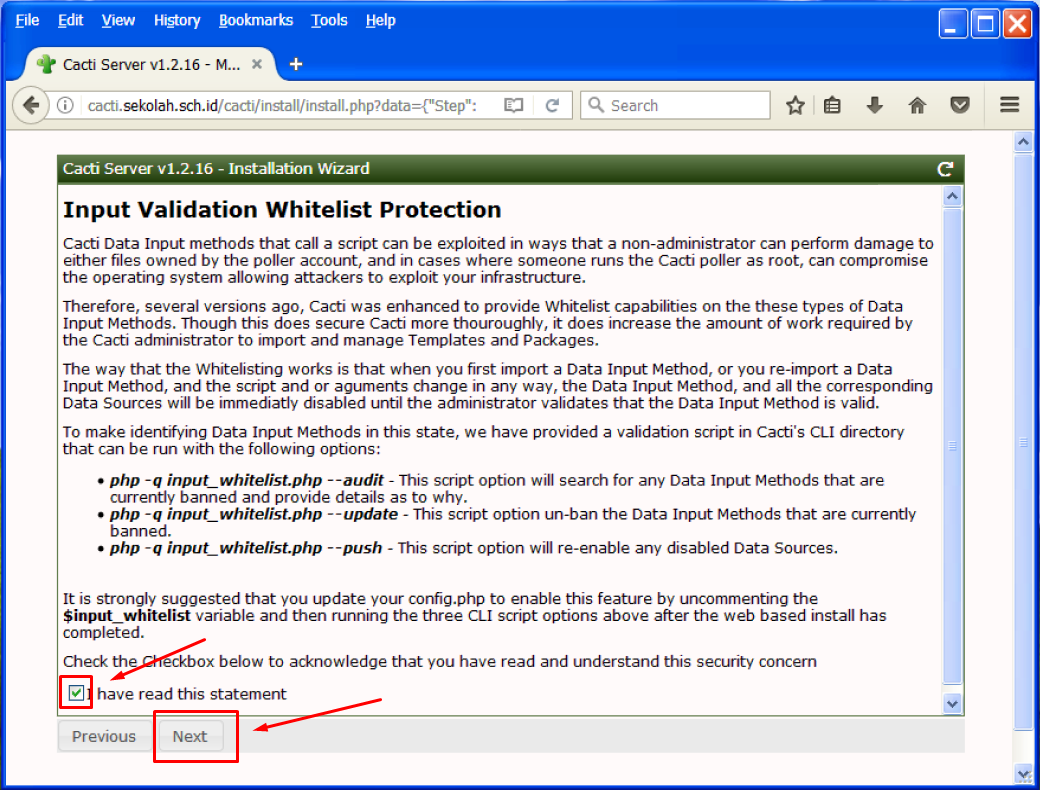Click the browser Back arrow button
Image resolution: width=1040 pixels, height=790 pixels.
pyautogui.click(x=31, y=105)
